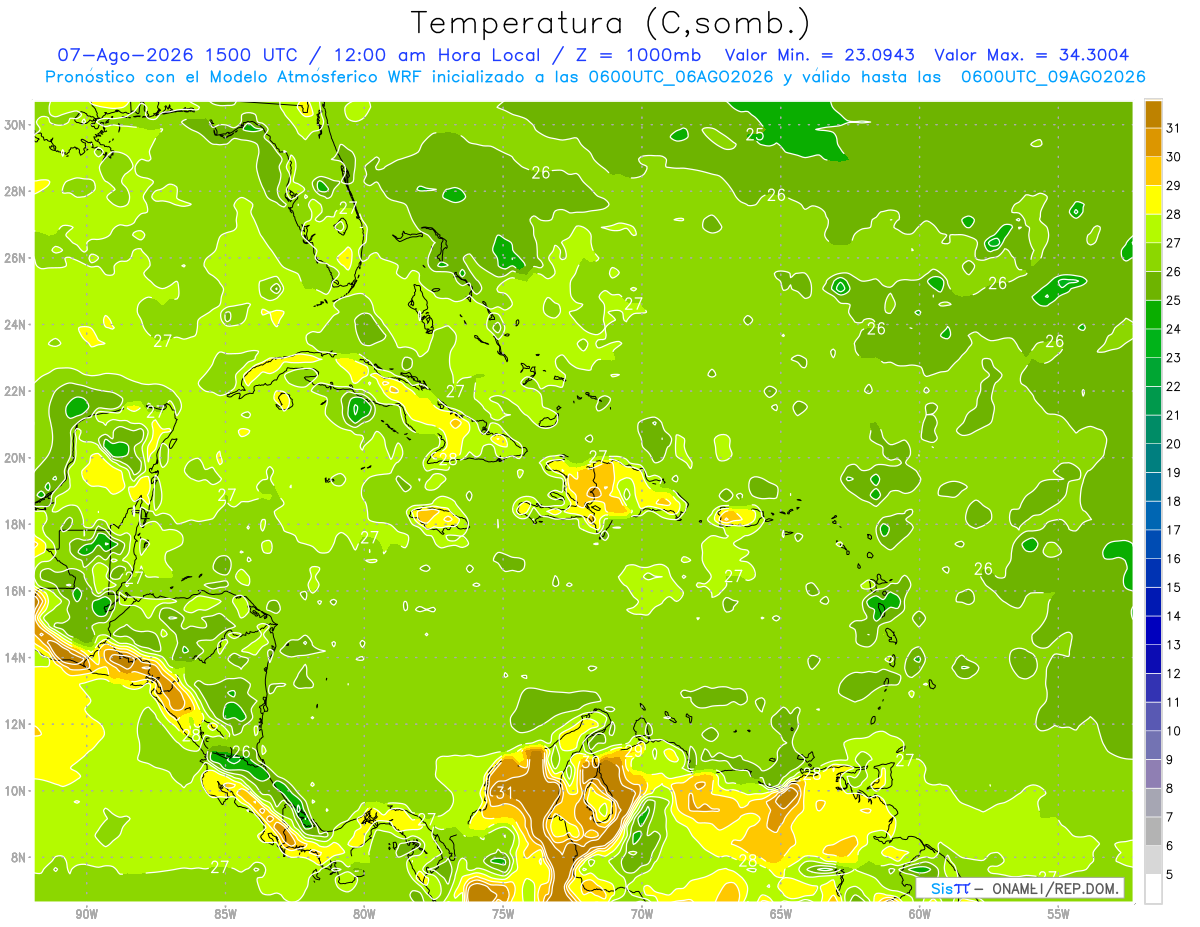Click the legend value "28" beside color bar
This screenshot has height=927, width=1200.
(x=1174, y=214)
